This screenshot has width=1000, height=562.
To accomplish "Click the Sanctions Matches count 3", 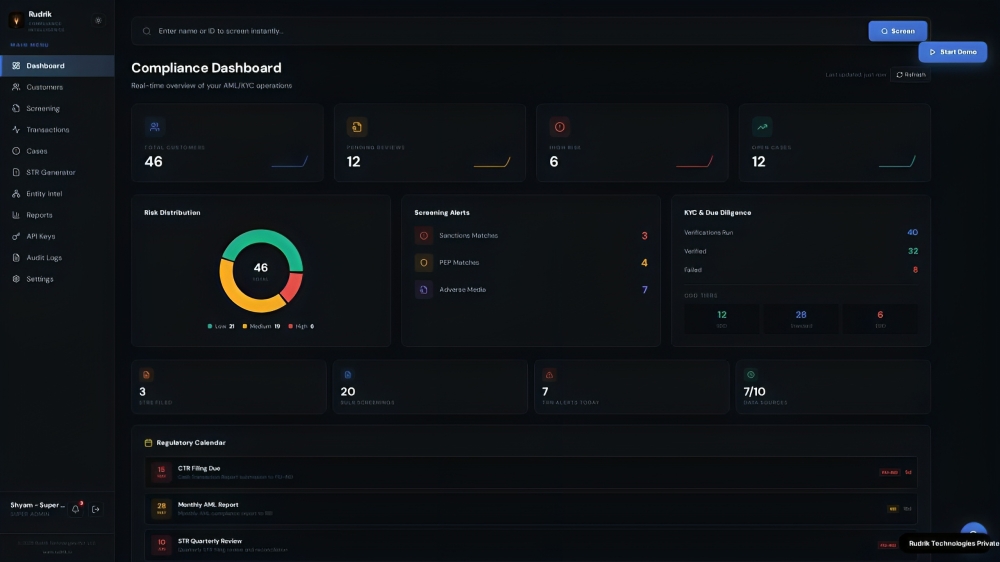I will tap(644, 235).
